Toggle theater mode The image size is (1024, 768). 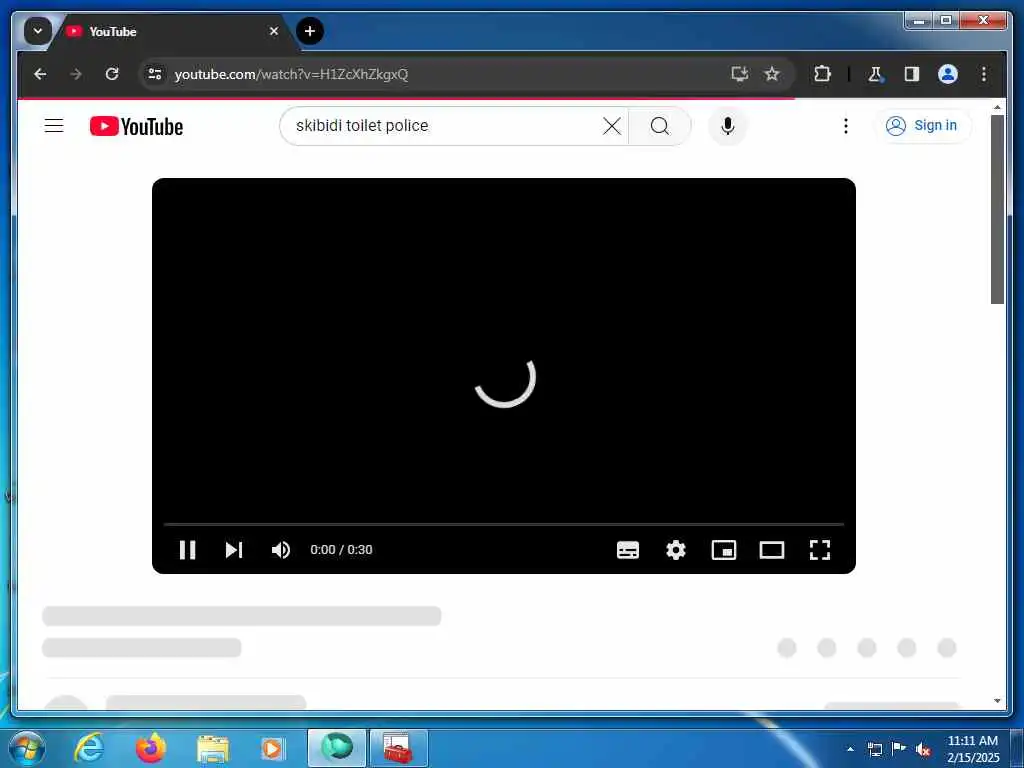772,550
